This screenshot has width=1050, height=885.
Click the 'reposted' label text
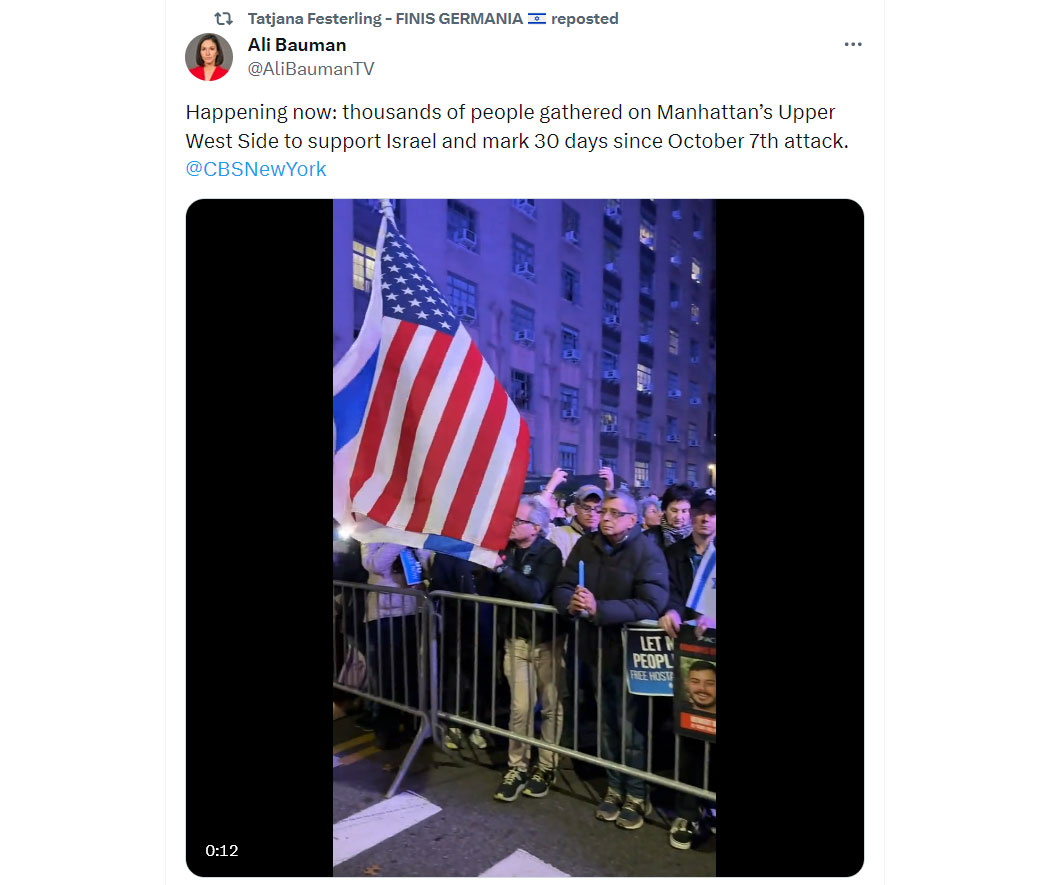(x=585, y=19)
